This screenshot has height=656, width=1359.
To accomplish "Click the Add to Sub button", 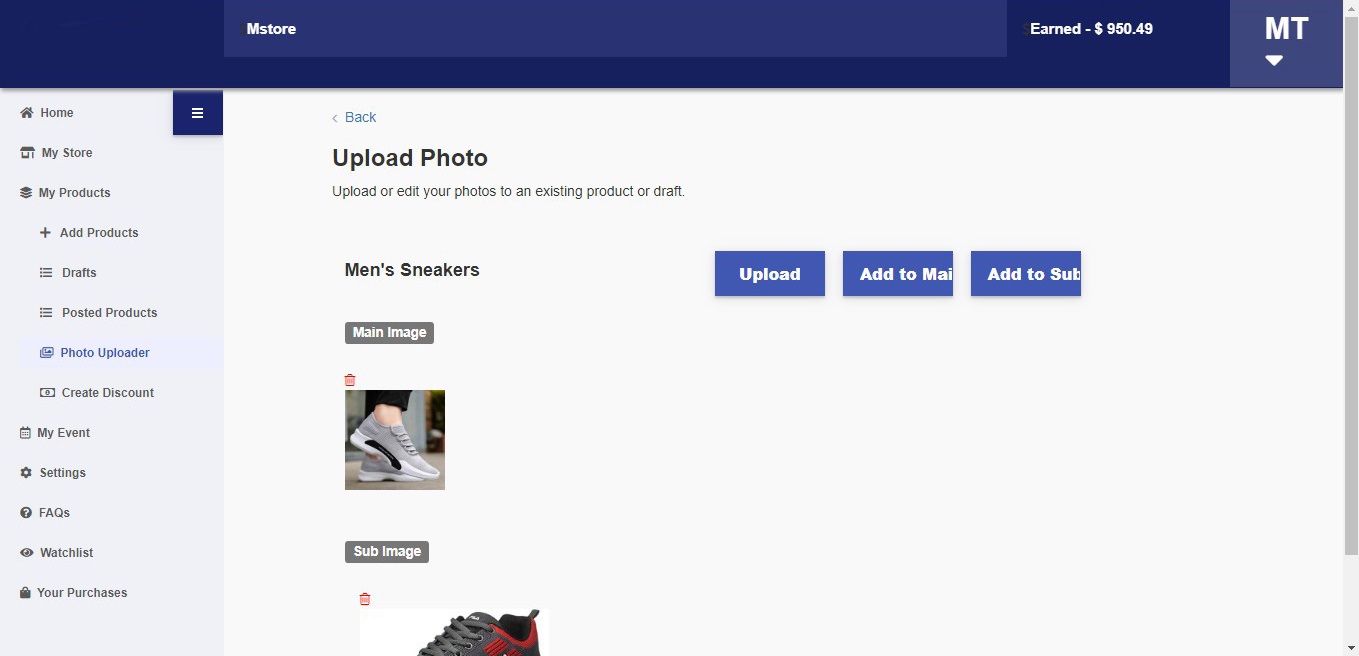I will 1025,274.
